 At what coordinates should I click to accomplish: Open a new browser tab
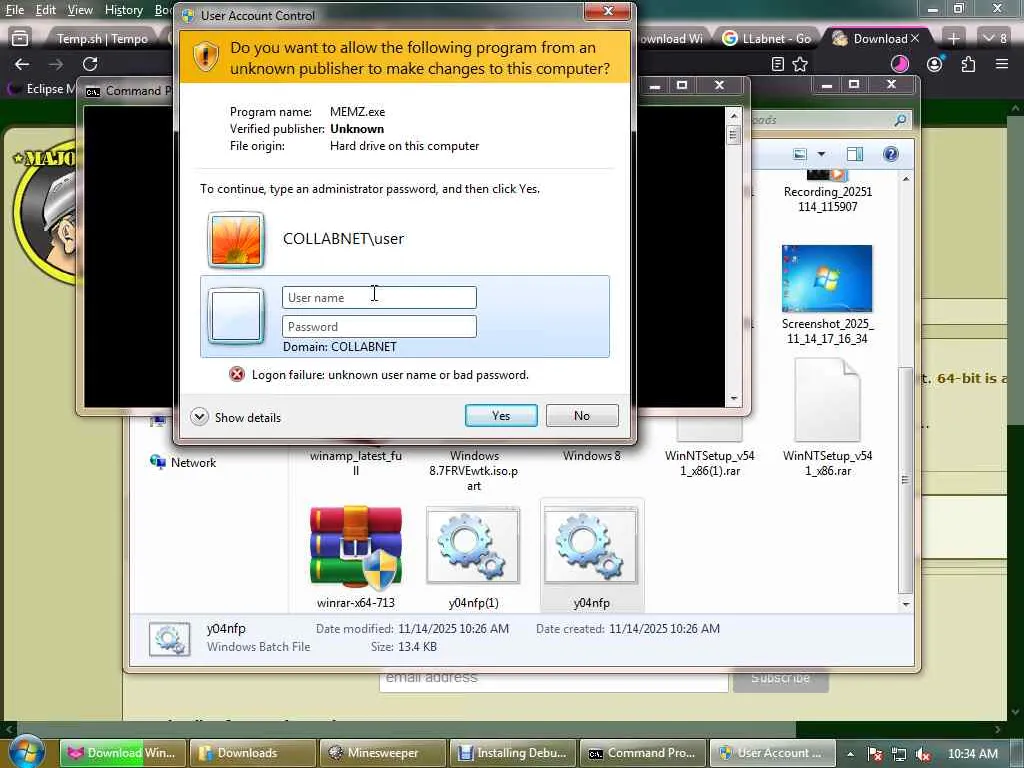click(x=953, y=39)
